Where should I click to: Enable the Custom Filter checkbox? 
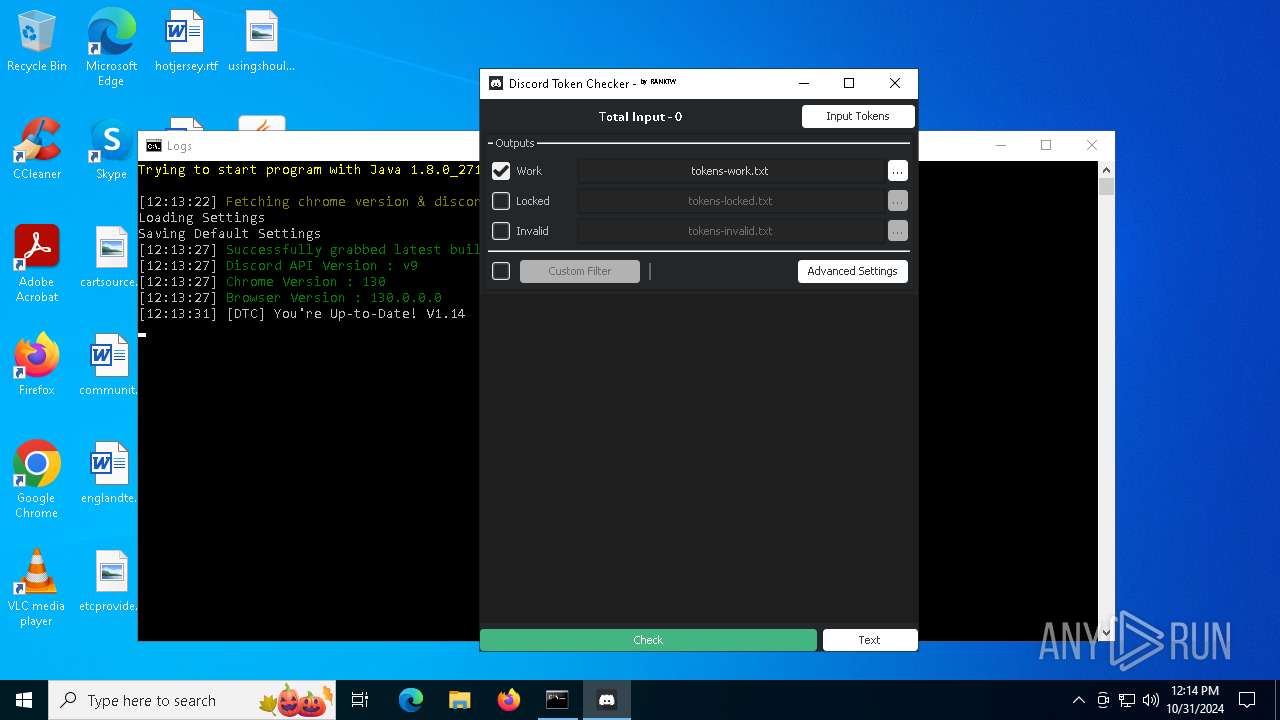[x=501, y=271]
